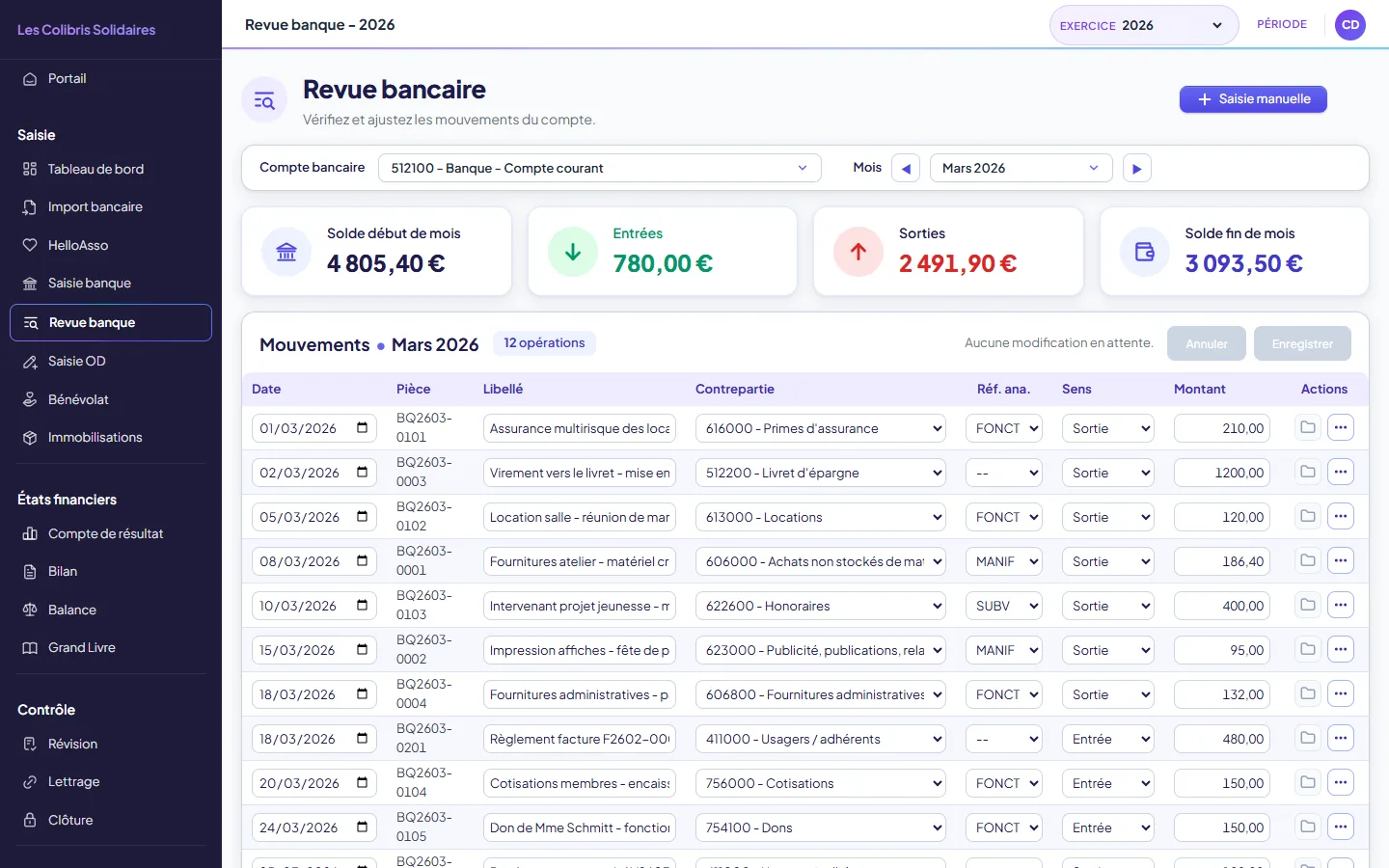Click the PÉRIODE link
Viewport: 1389px width, 868px height.
1282,24
